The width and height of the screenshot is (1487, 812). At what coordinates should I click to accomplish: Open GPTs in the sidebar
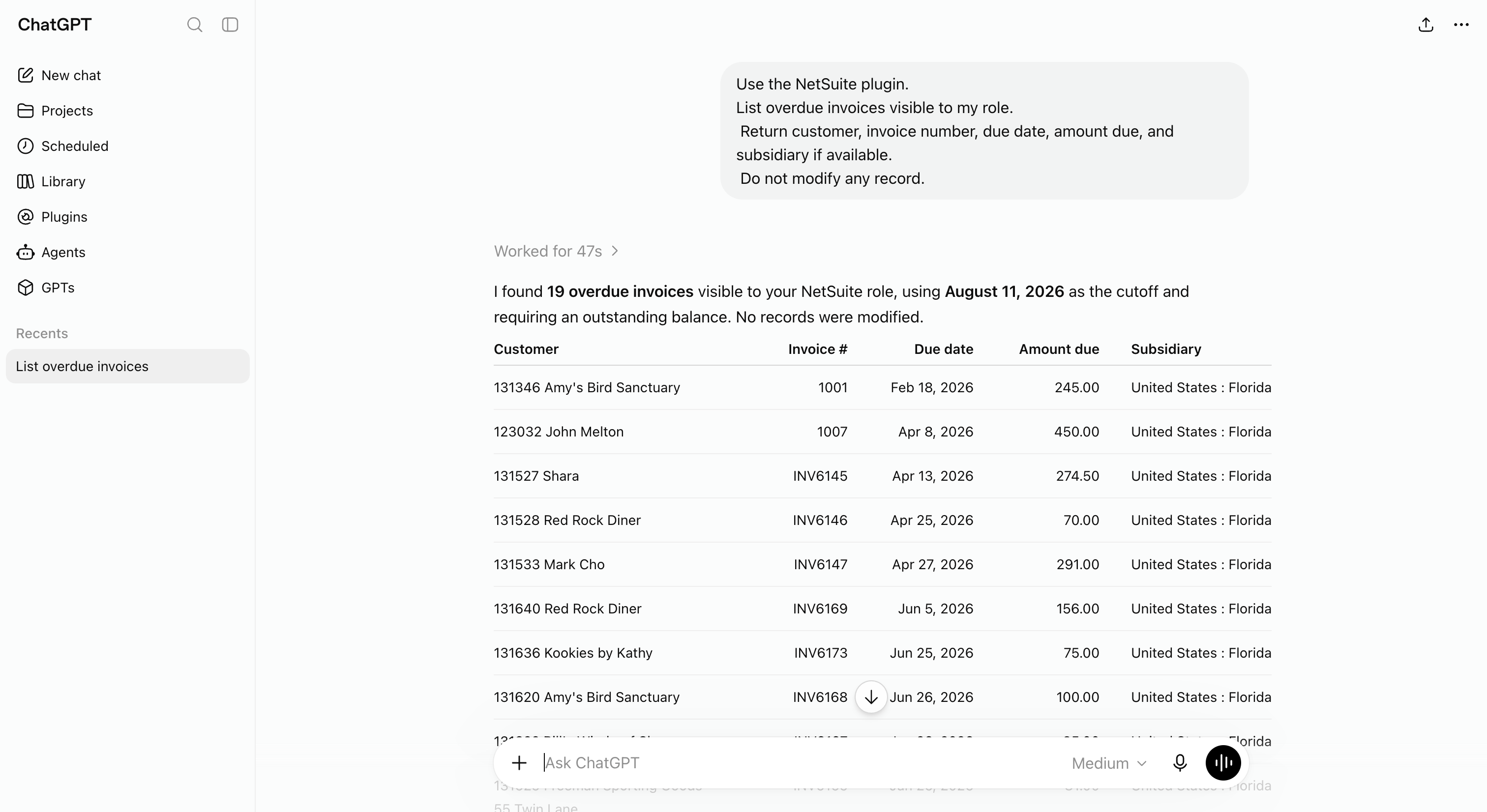pos(127,288)
